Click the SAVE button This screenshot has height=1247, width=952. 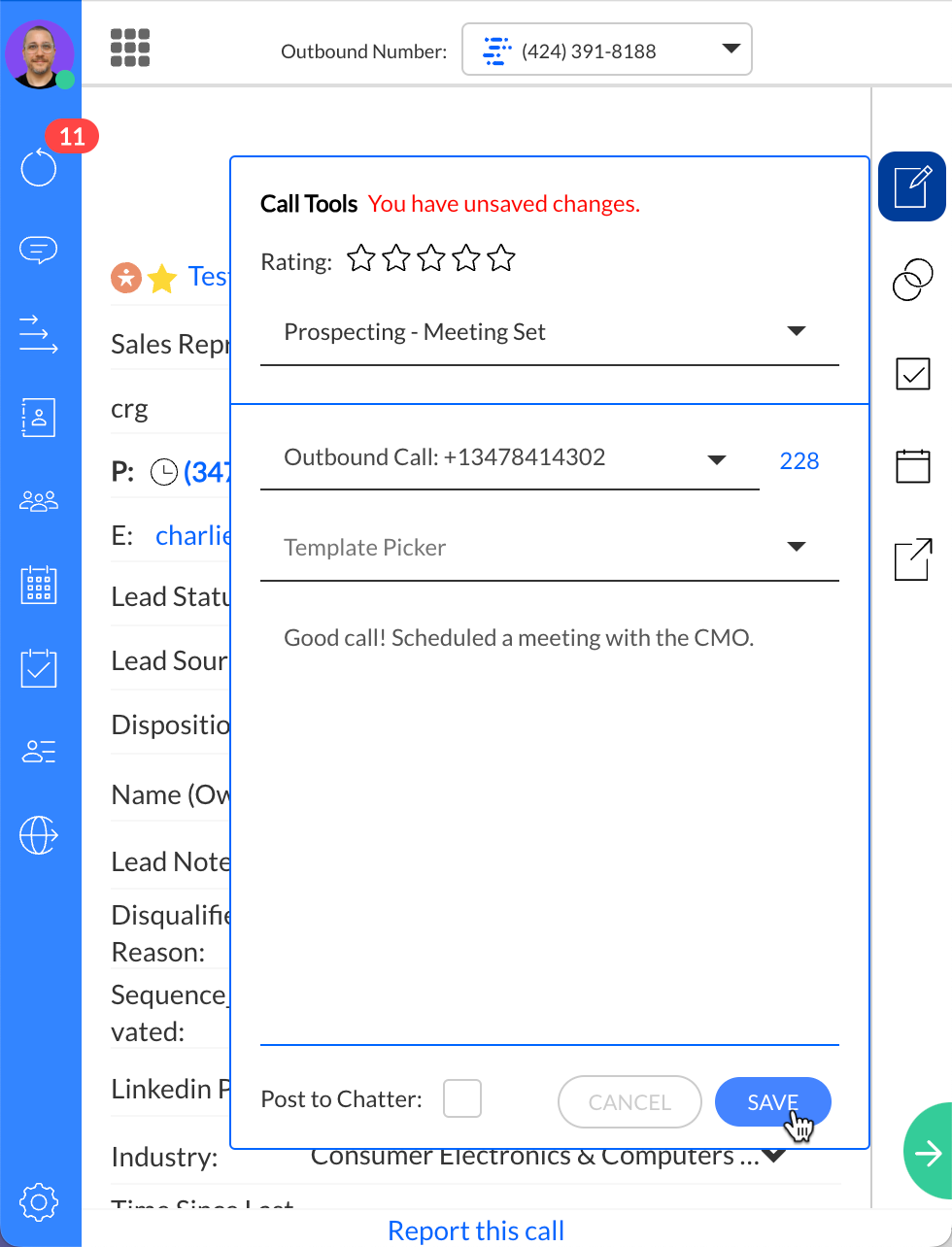coord(772,1102)
